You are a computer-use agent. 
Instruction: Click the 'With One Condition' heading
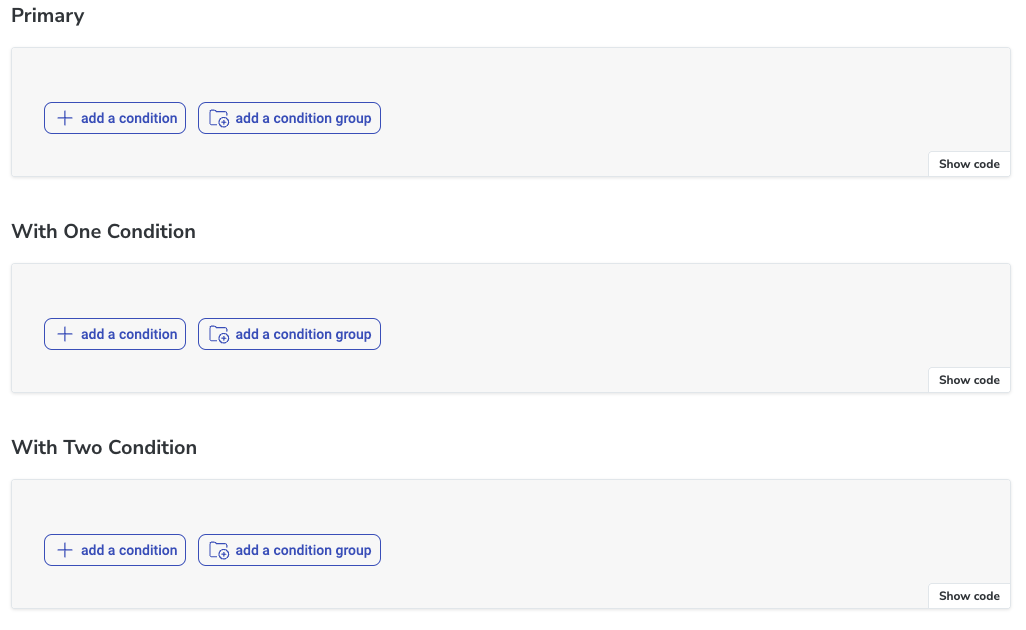coord(103,231)
